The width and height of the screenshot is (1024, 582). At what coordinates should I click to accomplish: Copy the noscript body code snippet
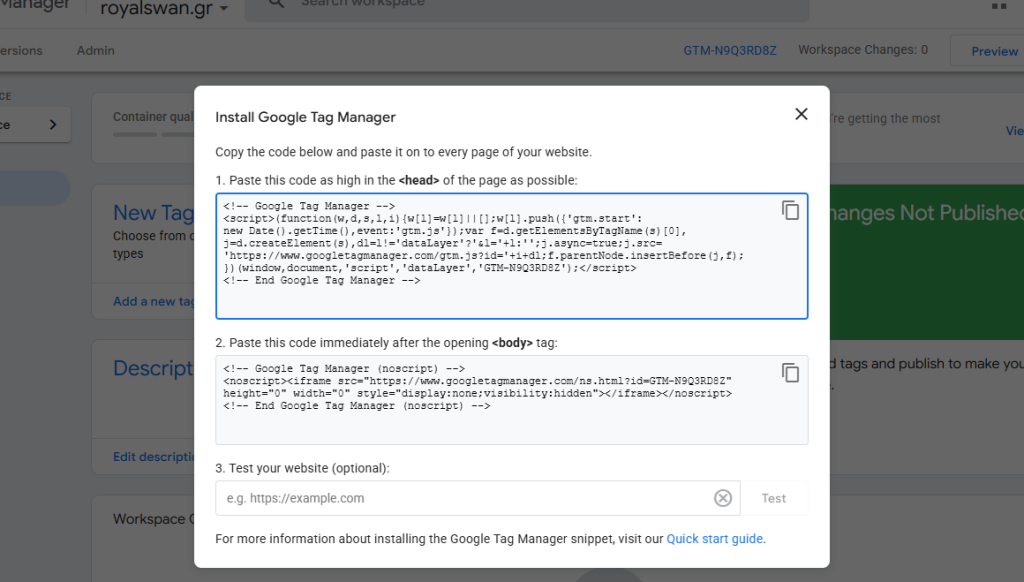point(790,373)
